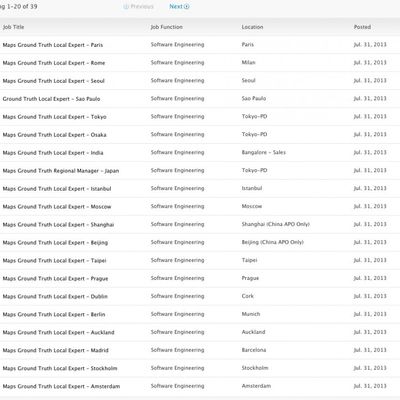This screenshot has width=400, height=400.
Task: Click Tokyo-PD location in Regional Manager row
Action: [255, 171]
